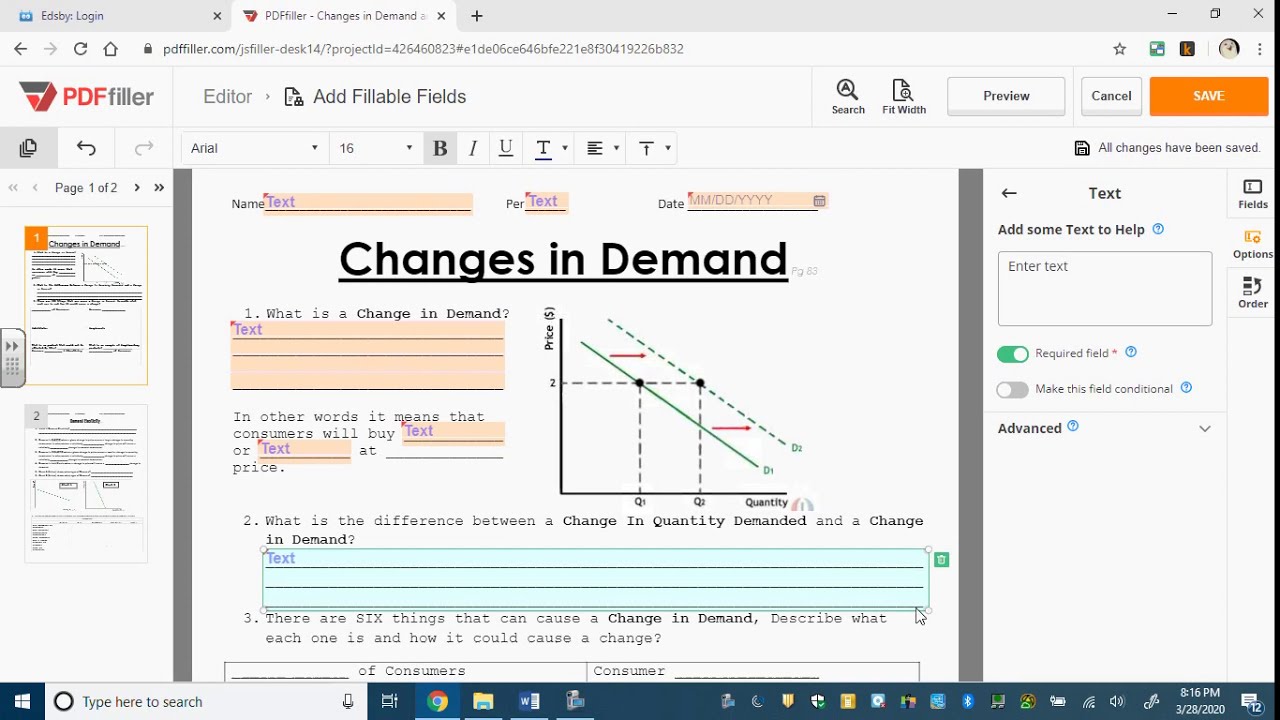Toggle underline formatting
The height and width of the screenshot is (720, 1280).
pyautogui.click(x=506, y=148)
